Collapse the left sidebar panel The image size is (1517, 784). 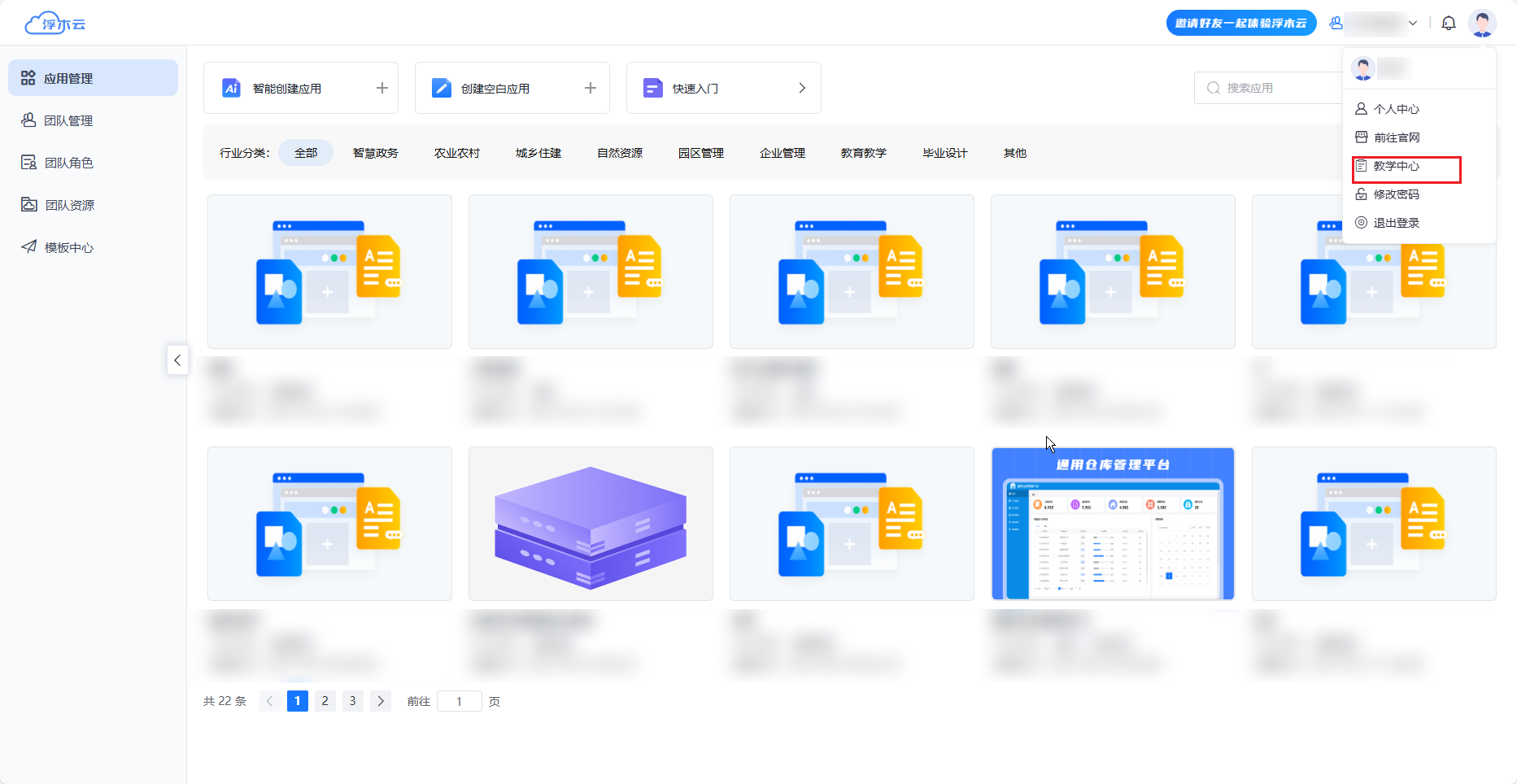point(177,360)
